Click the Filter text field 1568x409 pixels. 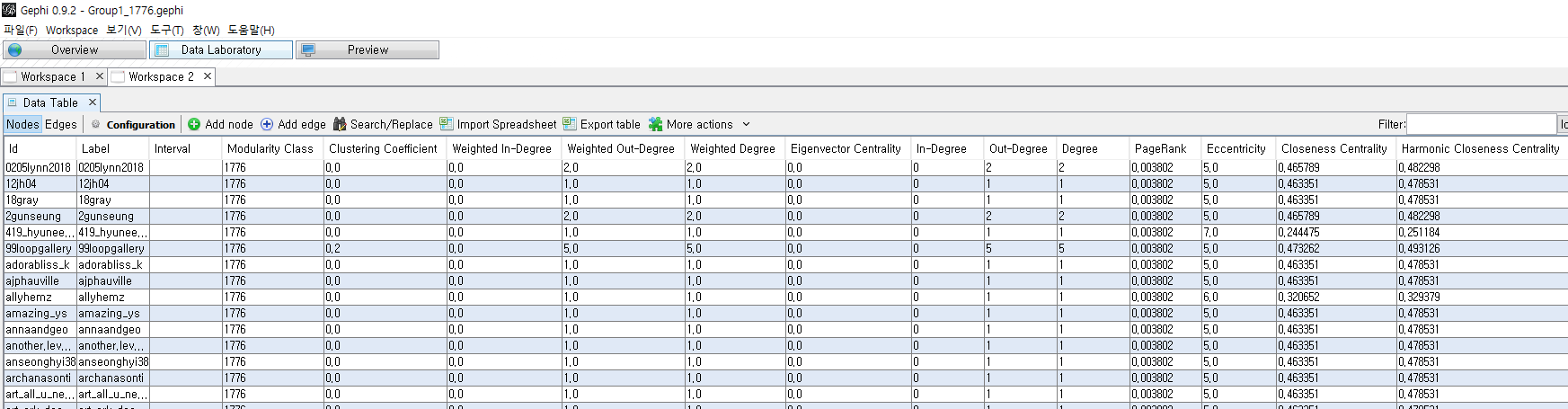click(x=1480, y=125)
